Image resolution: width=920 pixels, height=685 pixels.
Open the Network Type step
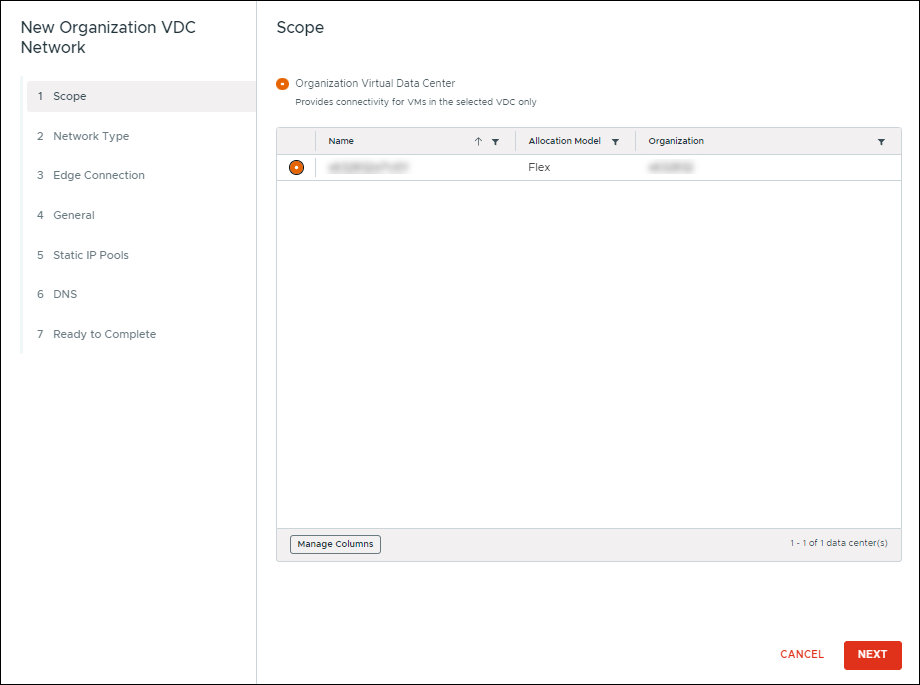pyautogui.click(x=91, y=135)
